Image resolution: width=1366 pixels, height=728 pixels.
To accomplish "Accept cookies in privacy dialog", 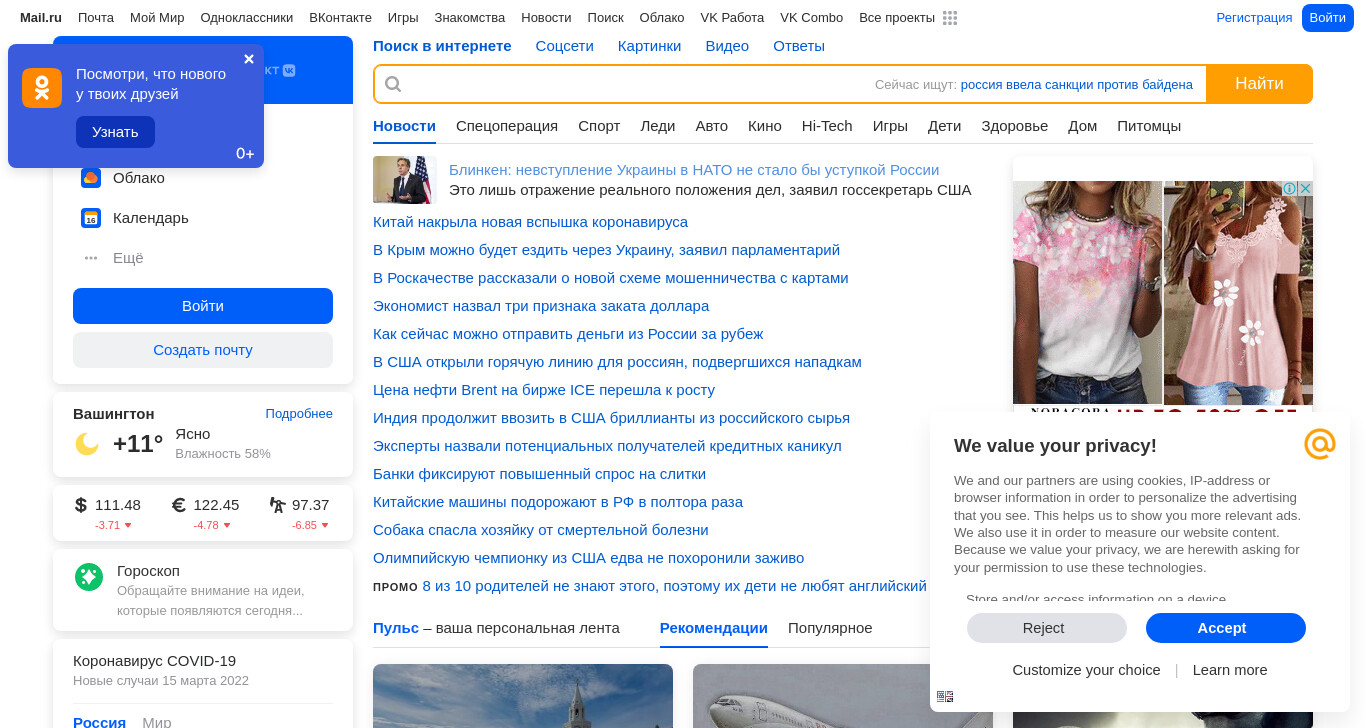I will click(1226, 628).
